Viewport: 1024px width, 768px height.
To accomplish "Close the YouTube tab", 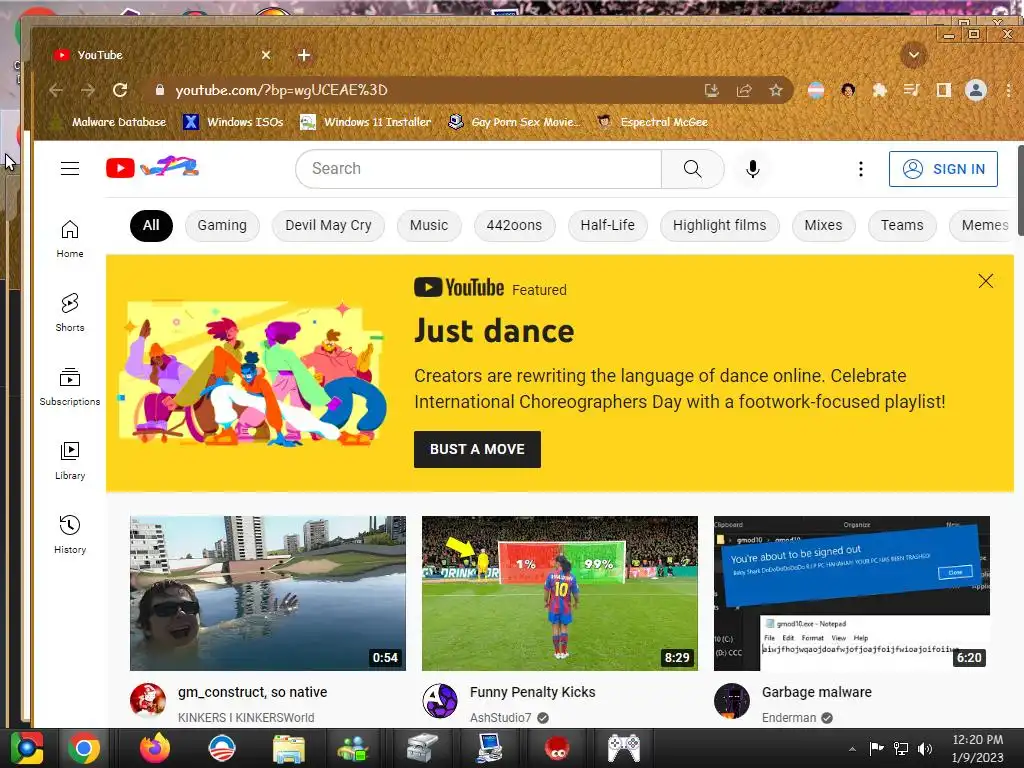I will tap(266, 55).
